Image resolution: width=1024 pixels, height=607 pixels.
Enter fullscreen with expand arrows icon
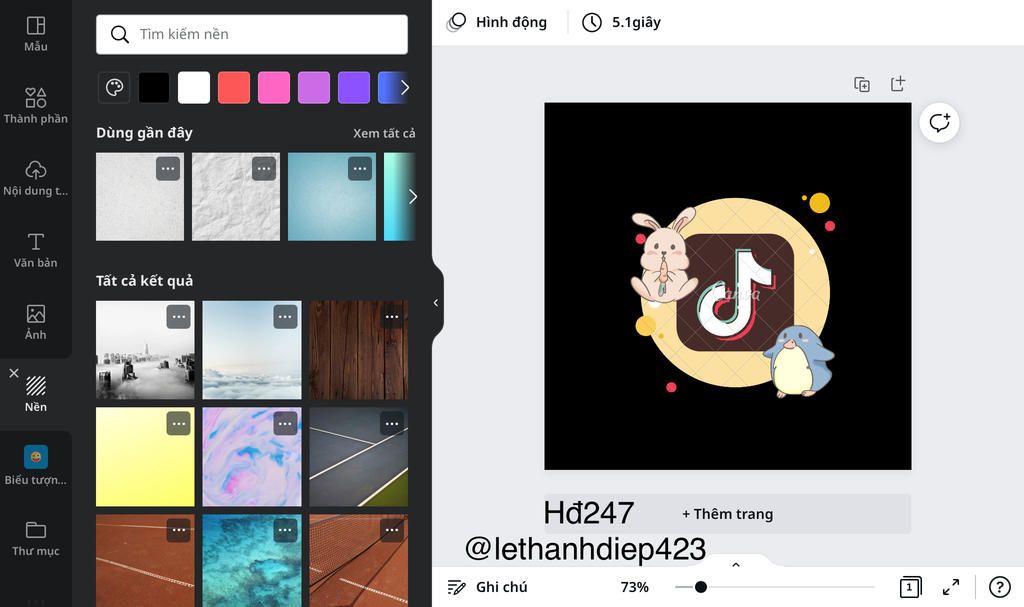pyautogui.click(x=951, y=587)
